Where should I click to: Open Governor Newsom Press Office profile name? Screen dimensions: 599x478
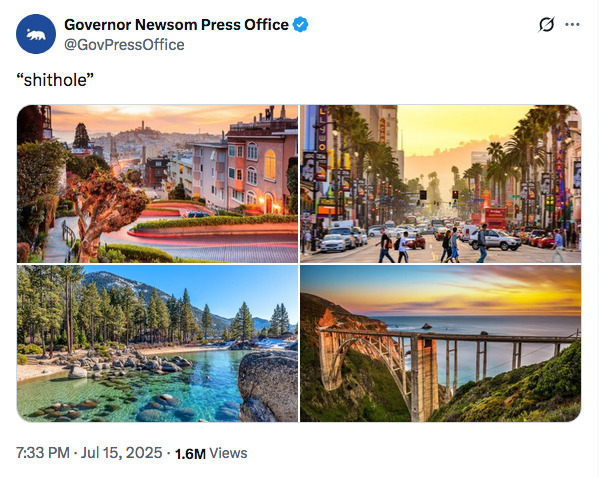176,24
